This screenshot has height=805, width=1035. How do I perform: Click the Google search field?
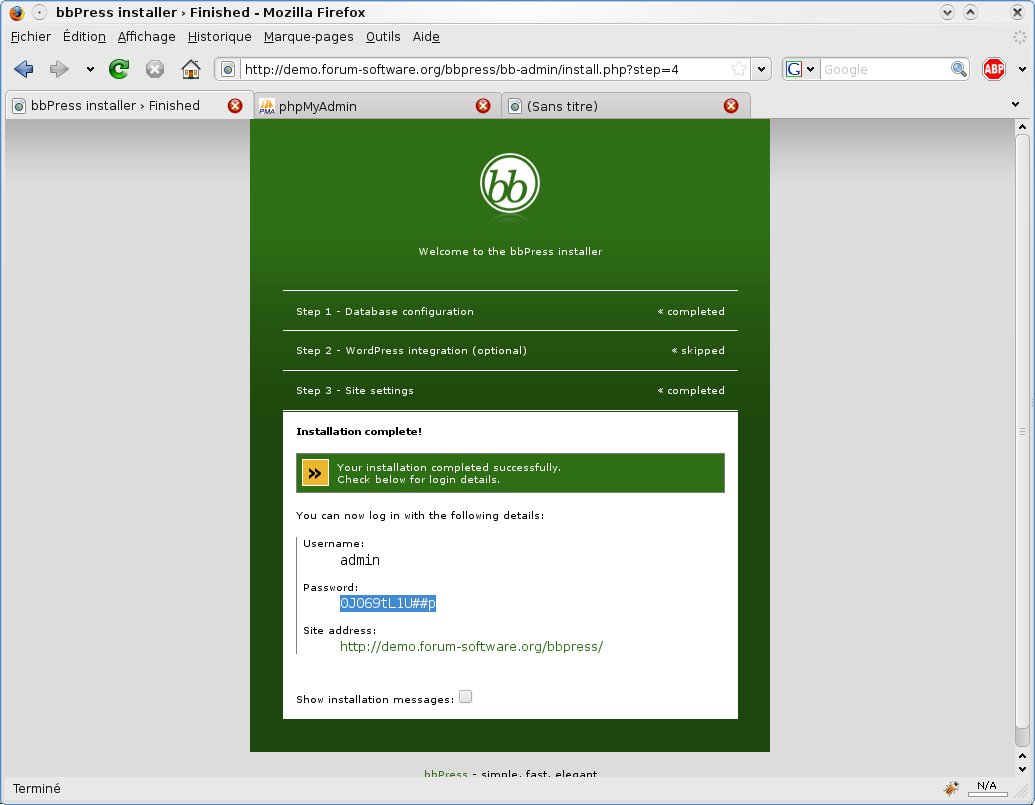[885, 69]
